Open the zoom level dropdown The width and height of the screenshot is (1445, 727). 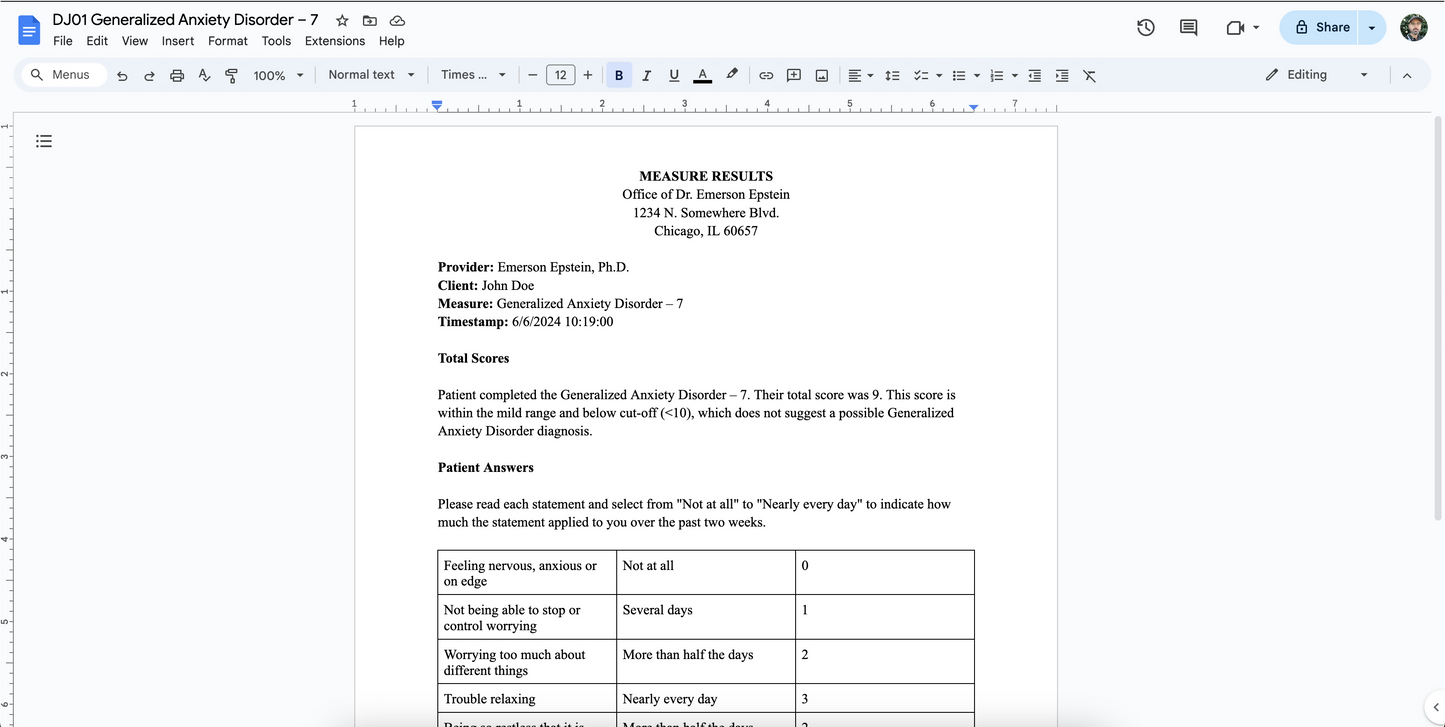click(278, 75)
